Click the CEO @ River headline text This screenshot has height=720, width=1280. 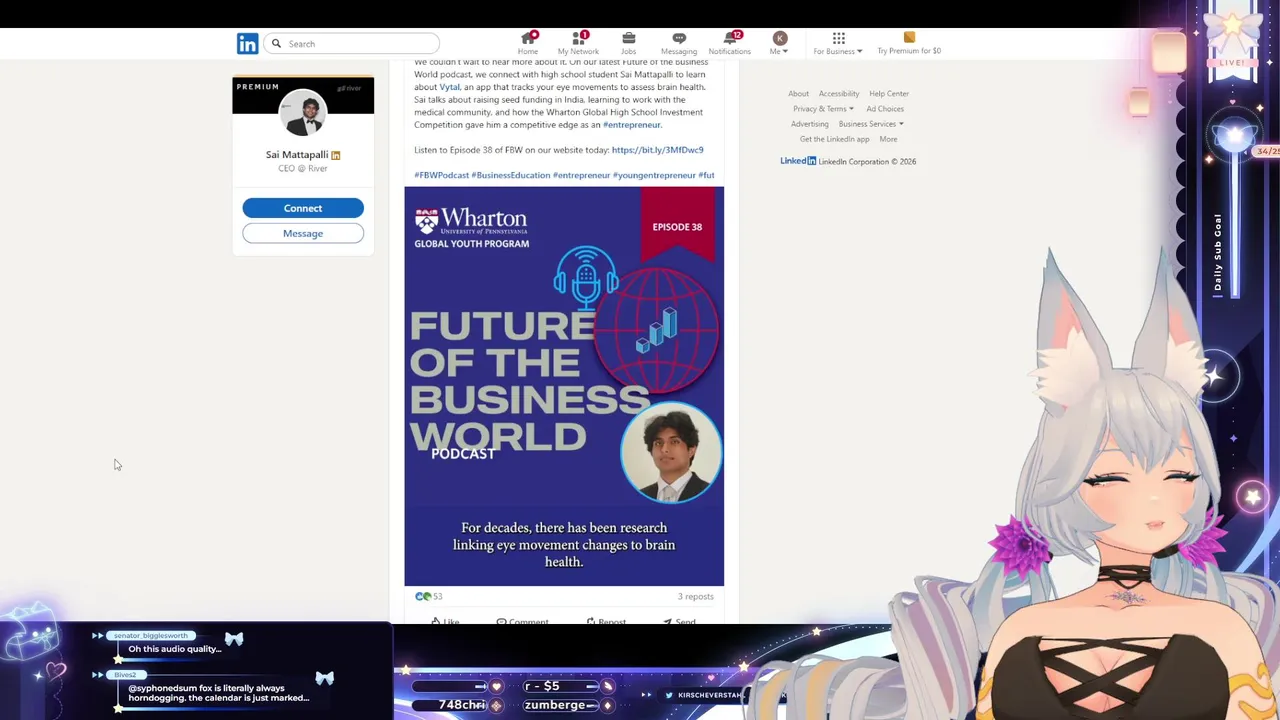pos(303,169)
